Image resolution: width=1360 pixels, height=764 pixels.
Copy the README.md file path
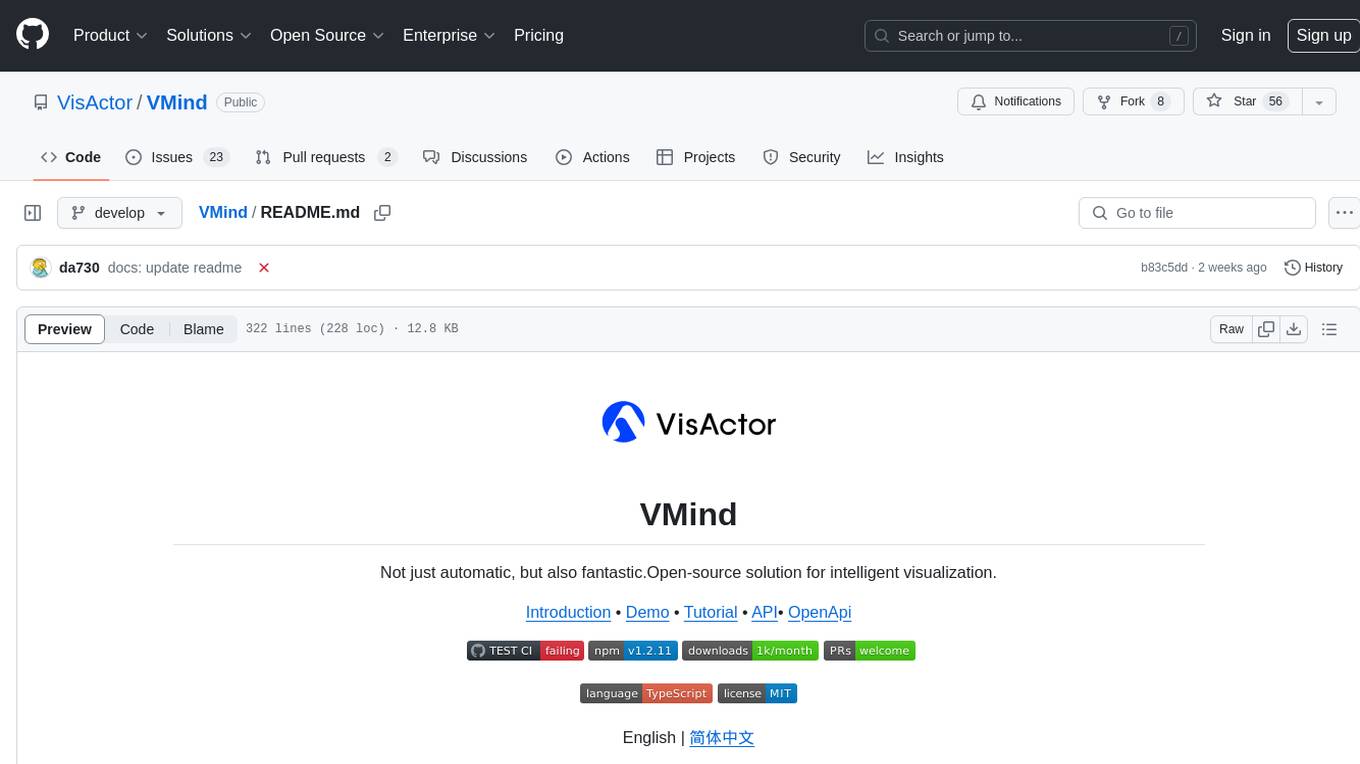coord(382,213)
